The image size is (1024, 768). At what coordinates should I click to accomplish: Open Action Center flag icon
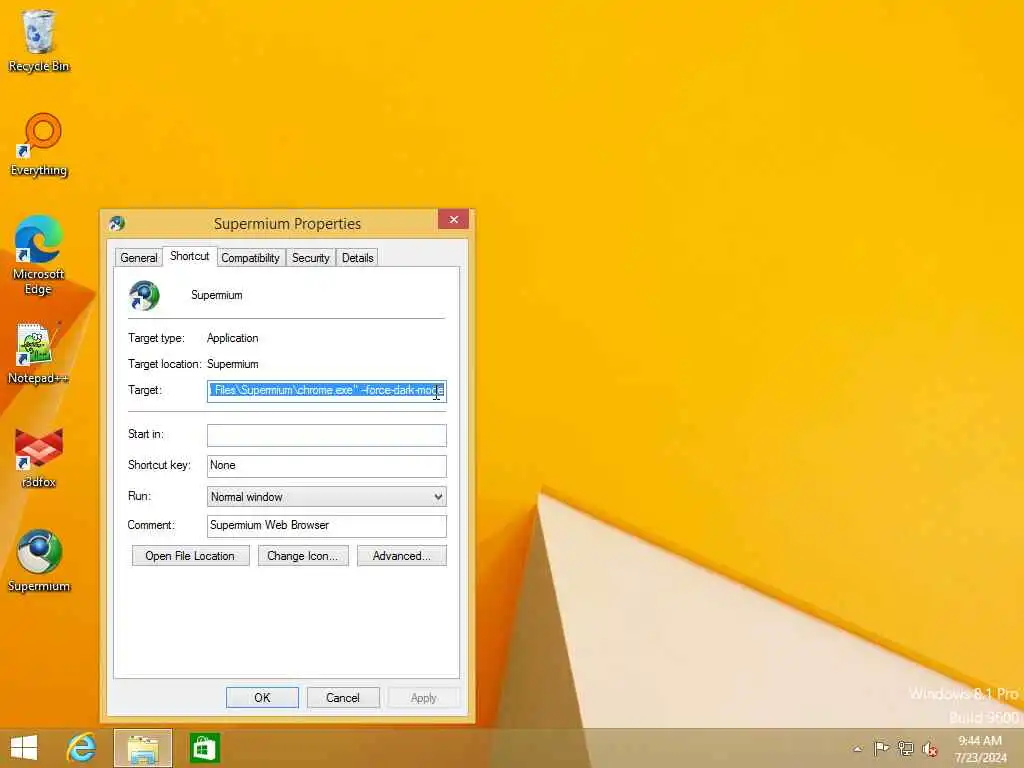[881, 748]
